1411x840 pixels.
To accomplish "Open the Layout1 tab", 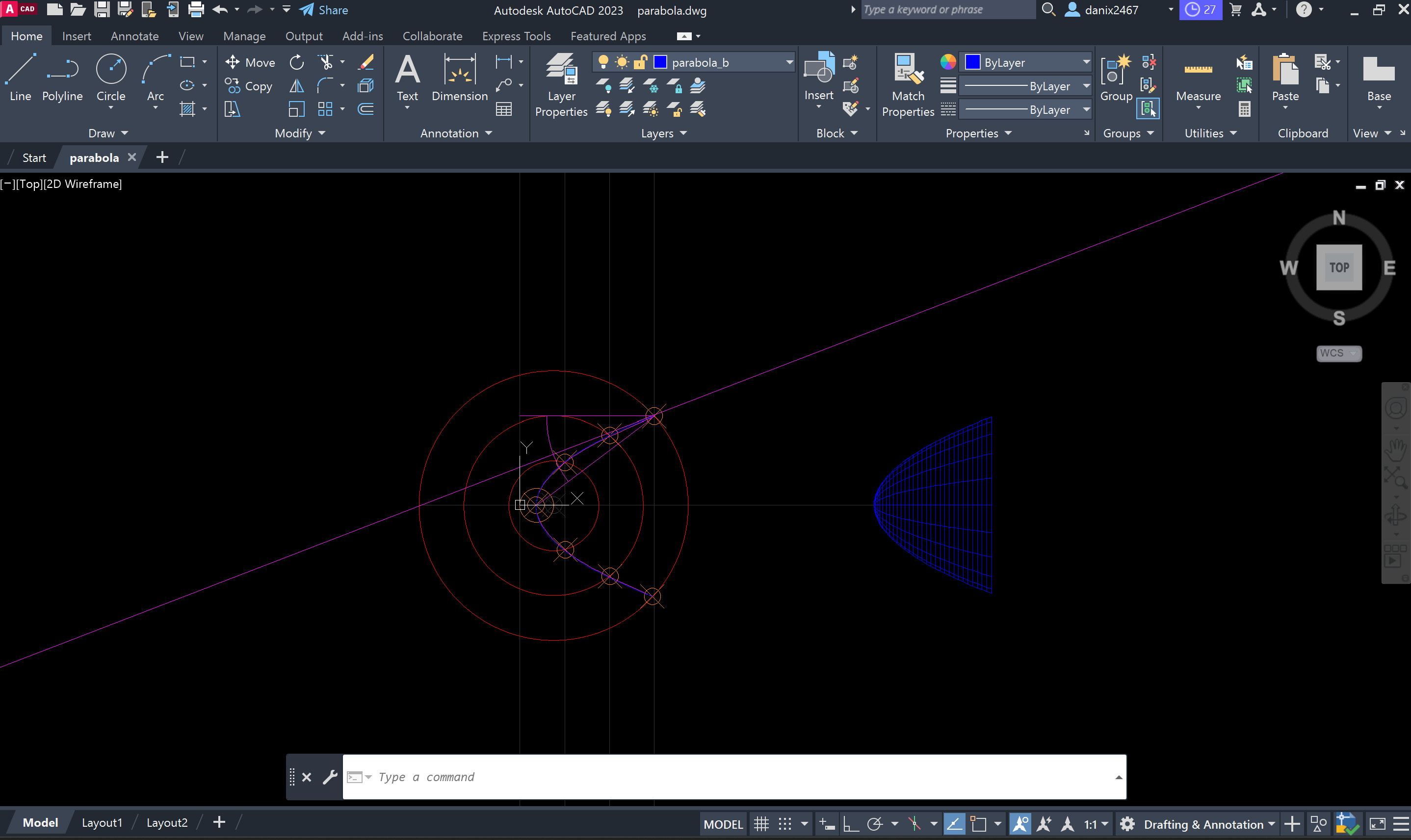I will (x=102, y=822).
